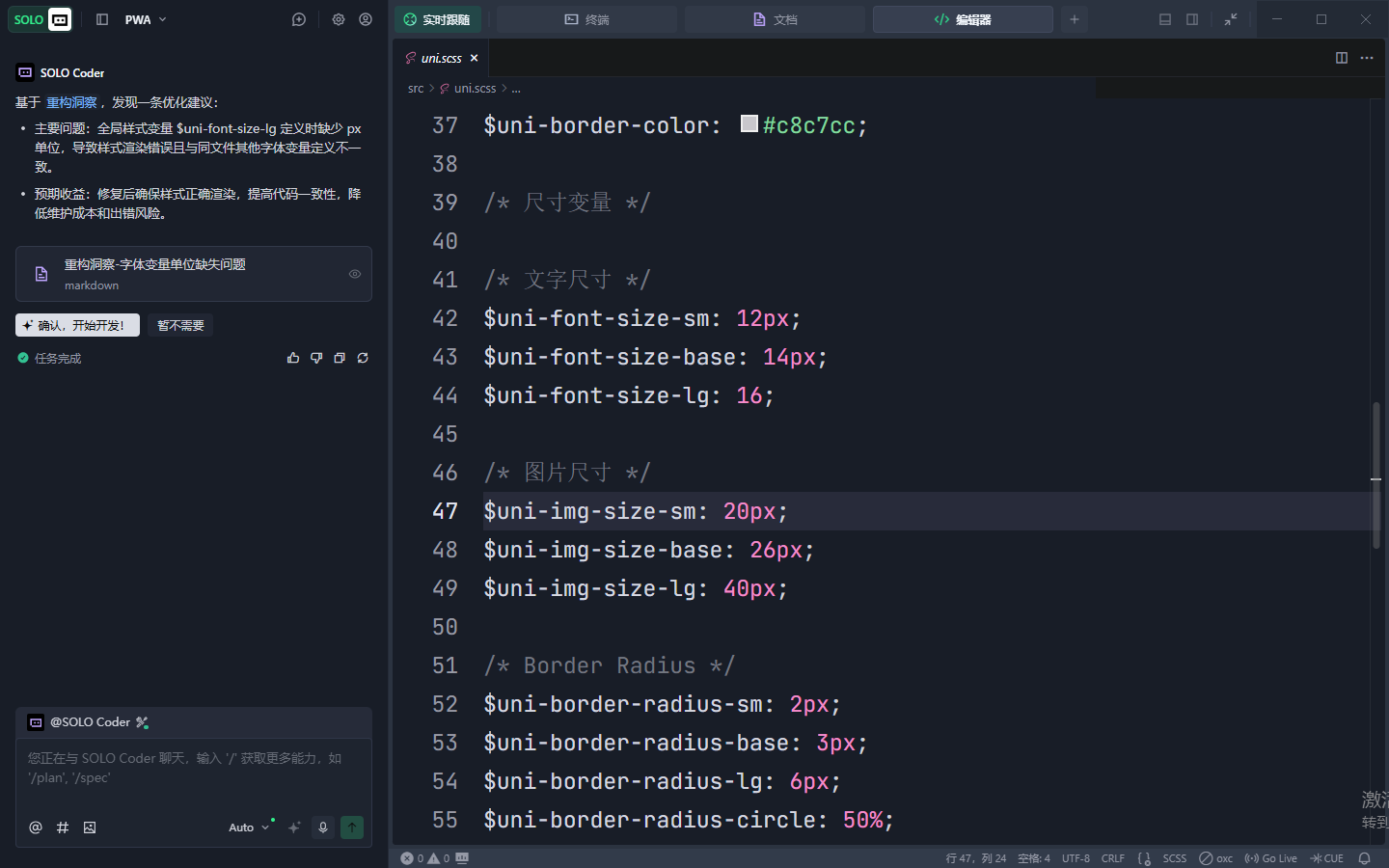The height and width of the screenshot is (868, 1389).
Task: Open the PWA project dropdown
Action: coord(146,19)
